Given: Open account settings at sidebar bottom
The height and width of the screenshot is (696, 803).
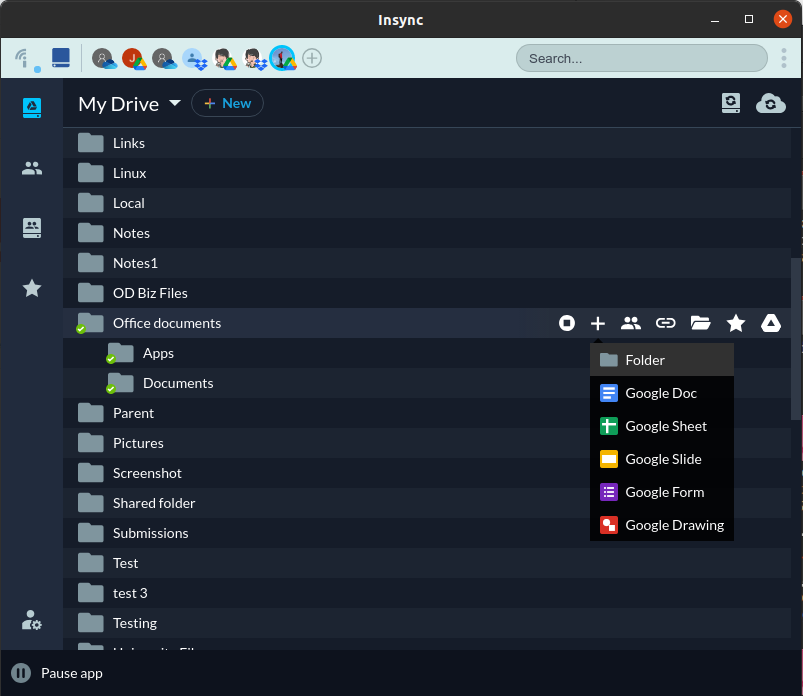Looking at the screenshot, I should (x=31, y=621).
